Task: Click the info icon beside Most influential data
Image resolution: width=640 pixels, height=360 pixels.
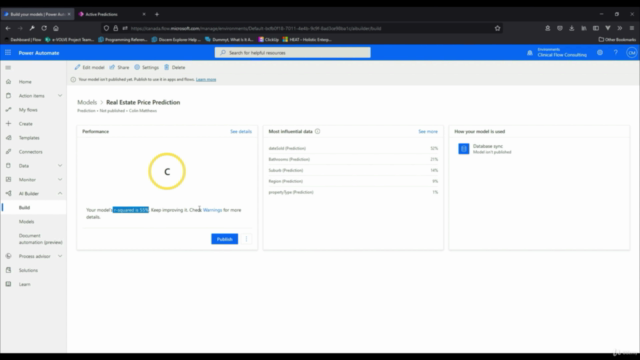Action: coord(318,131)
